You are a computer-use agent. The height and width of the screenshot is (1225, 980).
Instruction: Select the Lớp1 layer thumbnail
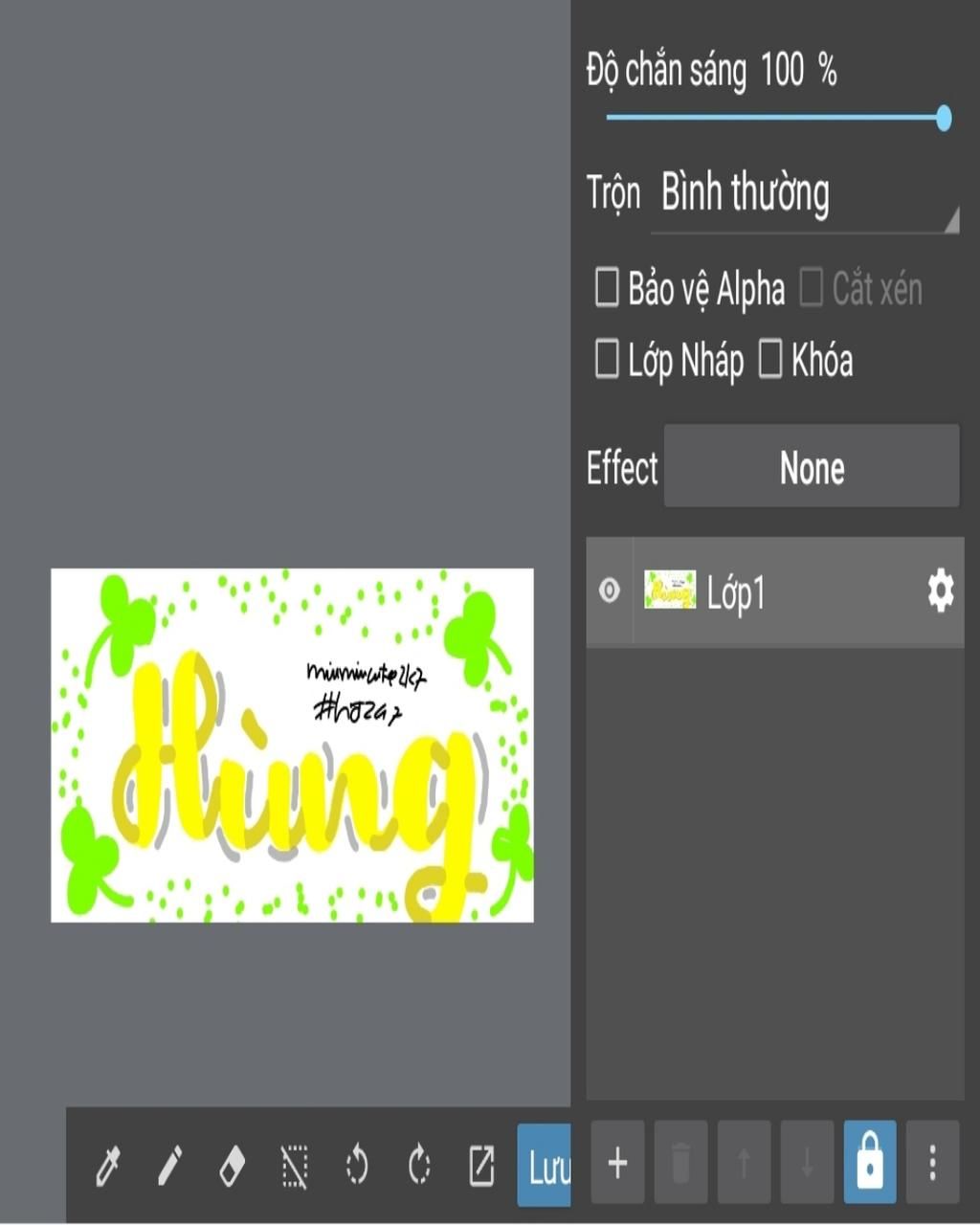tap(670, 591)
